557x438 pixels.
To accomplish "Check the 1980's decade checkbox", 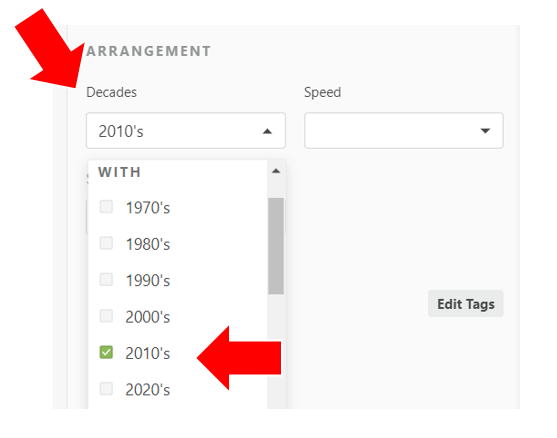I will click(106, 243).
